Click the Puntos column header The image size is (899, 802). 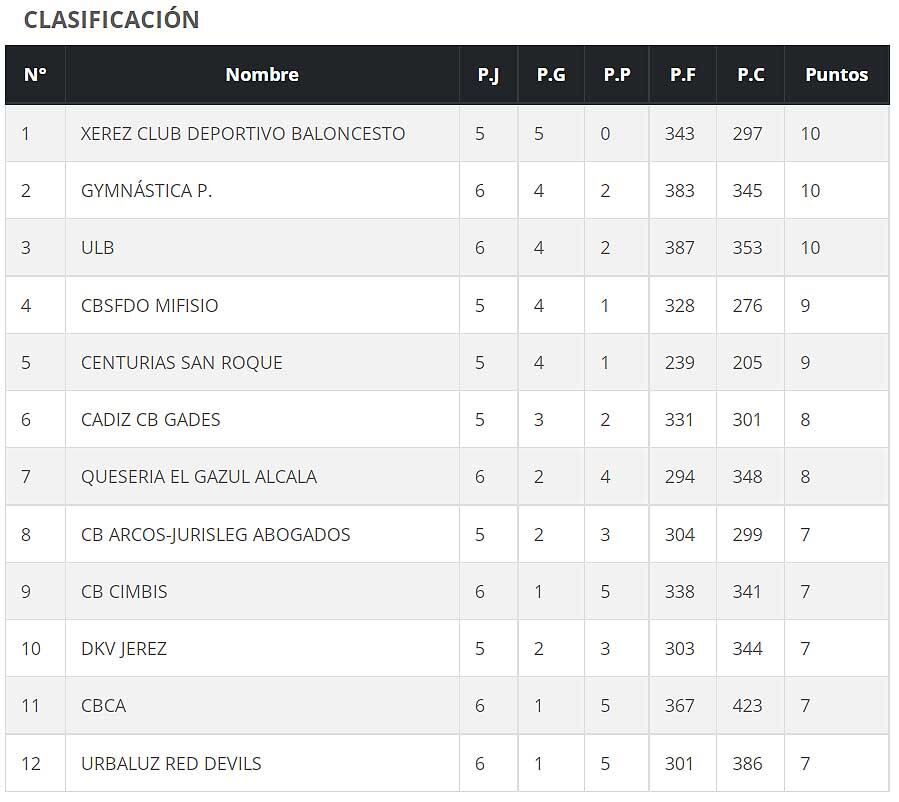click(837, 75)
